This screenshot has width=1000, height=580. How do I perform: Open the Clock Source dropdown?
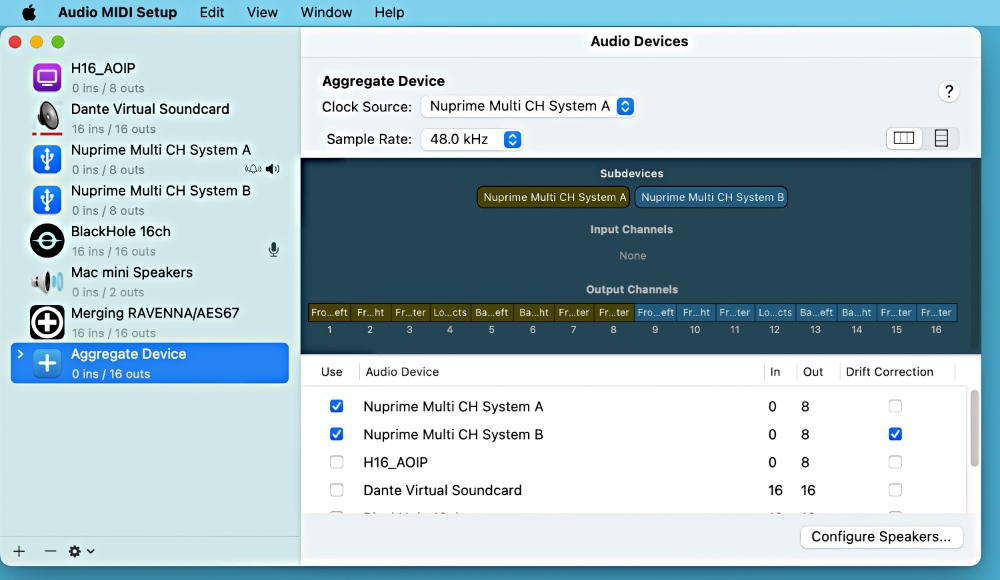coord(528,106)
